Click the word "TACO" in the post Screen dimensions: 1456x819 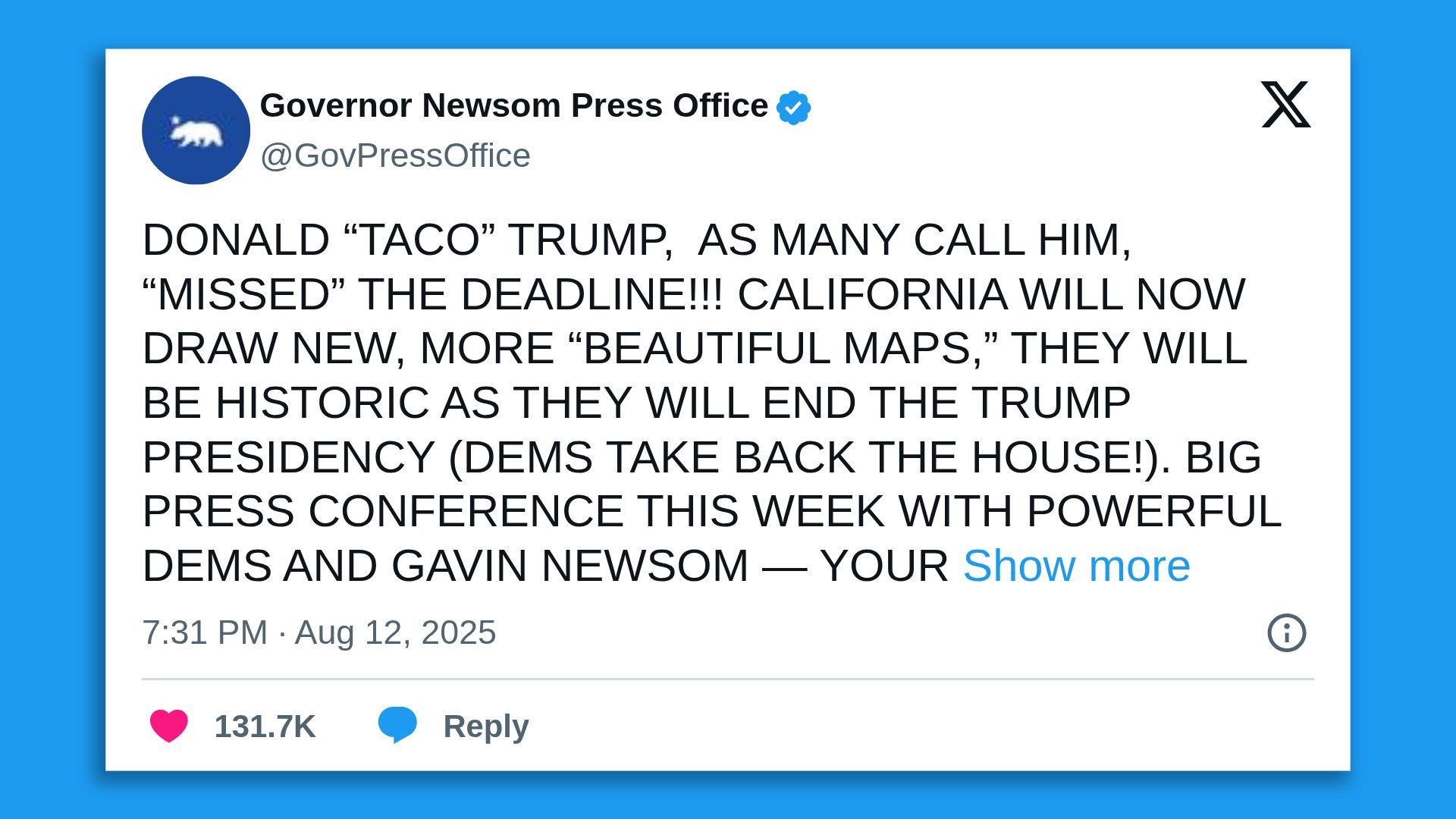pyautogui.click(x=419, y=240)
